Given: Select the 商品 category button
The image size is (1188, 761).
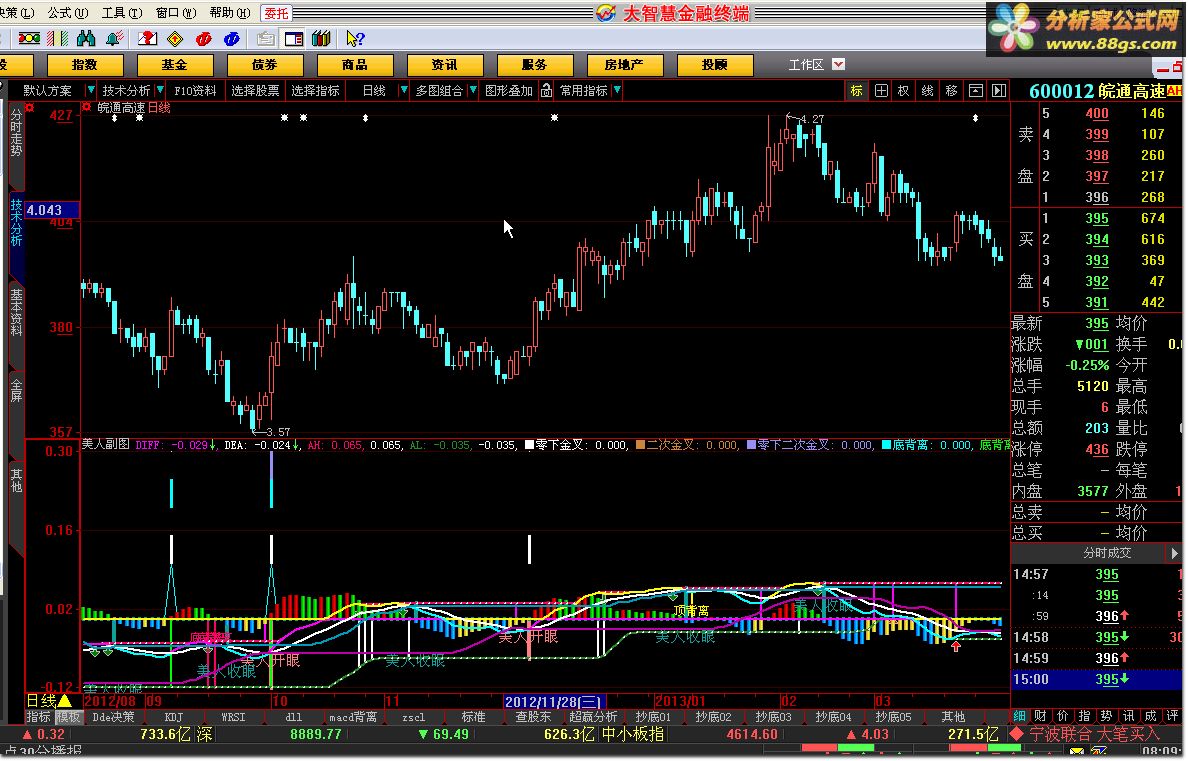Looking at the screenshot, I should (x=355, y=65).
